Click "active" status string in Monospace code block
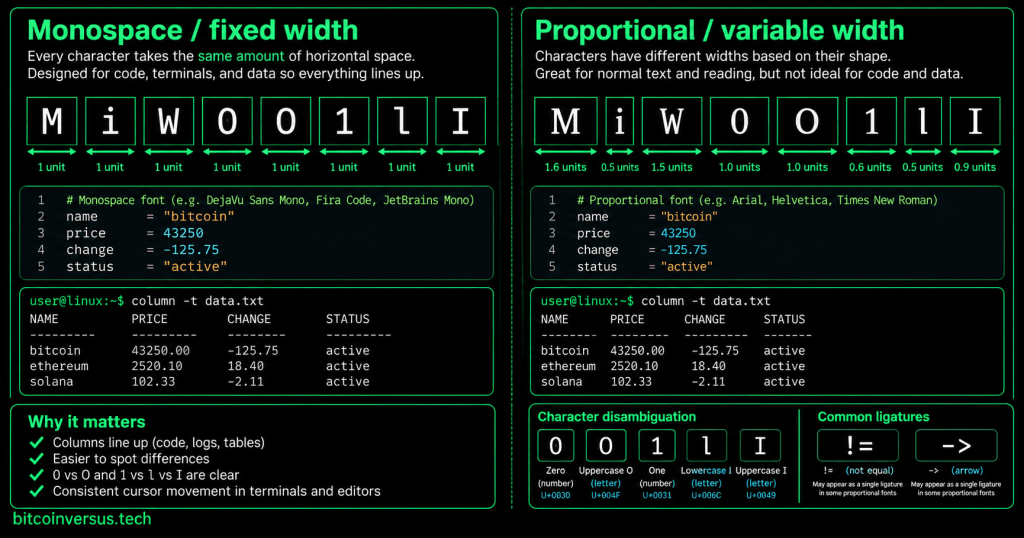This screenshot has width=1024, height=538. pyautogui.click(x=195, y=266)
